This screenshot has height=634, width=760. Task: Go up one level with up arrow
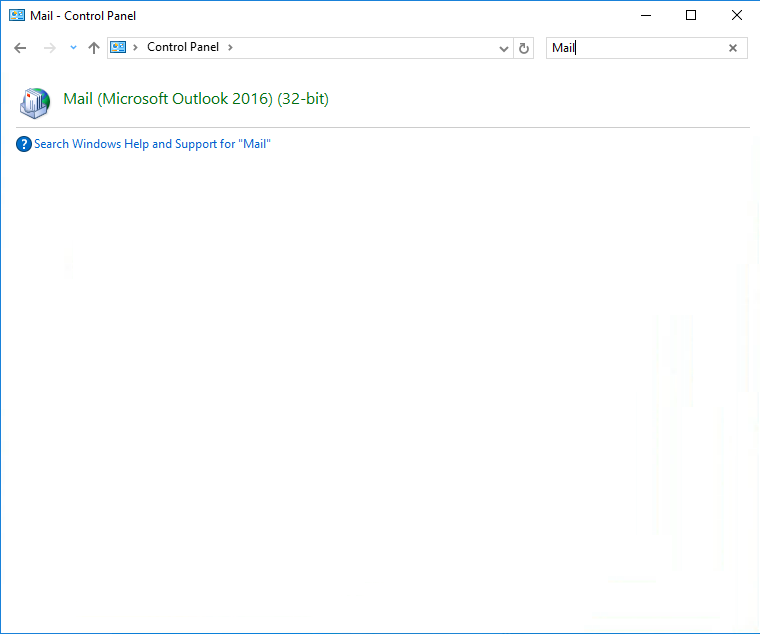coord(94,48)
